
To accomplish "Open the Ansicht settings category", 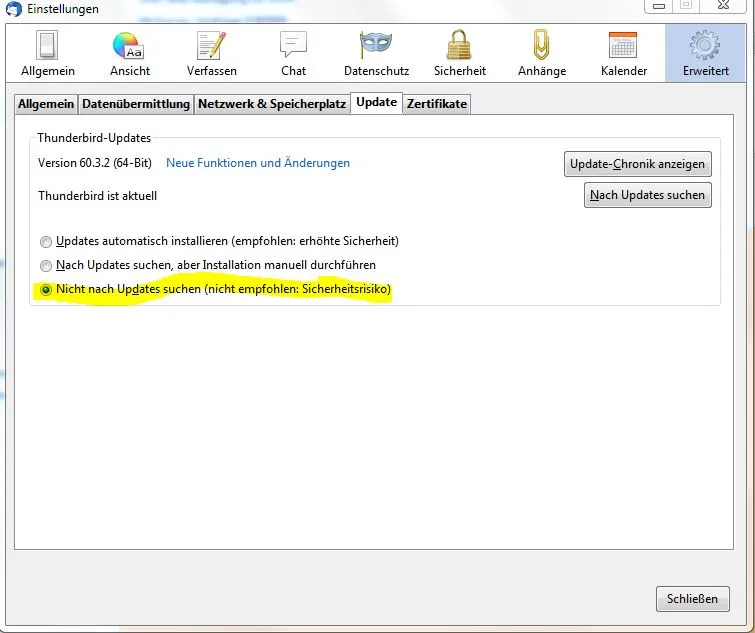I will [130, 53].
